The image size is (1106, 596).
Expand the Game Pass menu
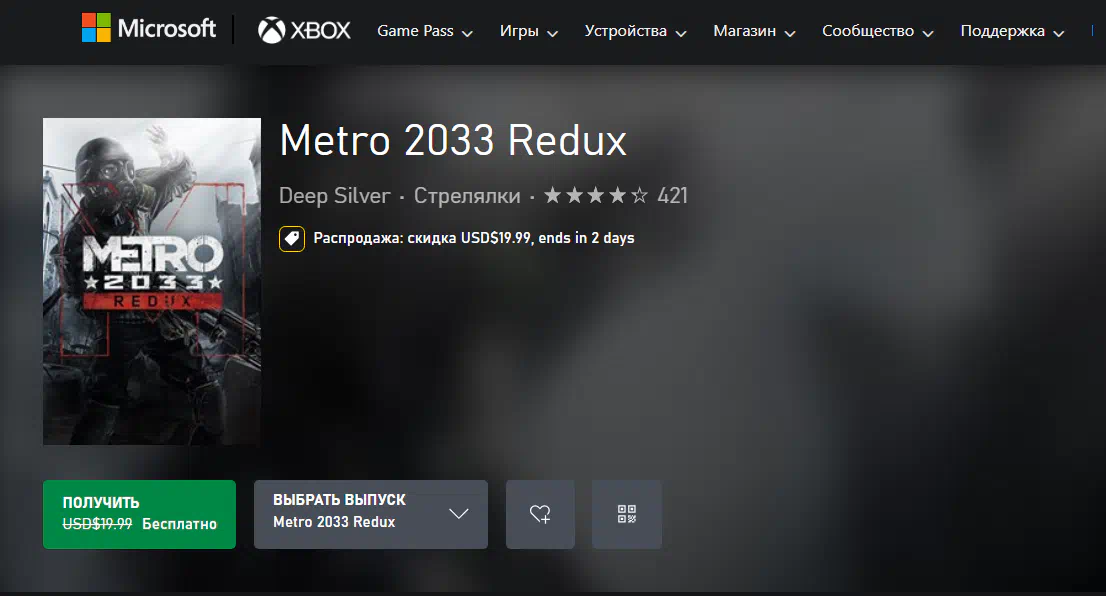[x=425, y=31]
